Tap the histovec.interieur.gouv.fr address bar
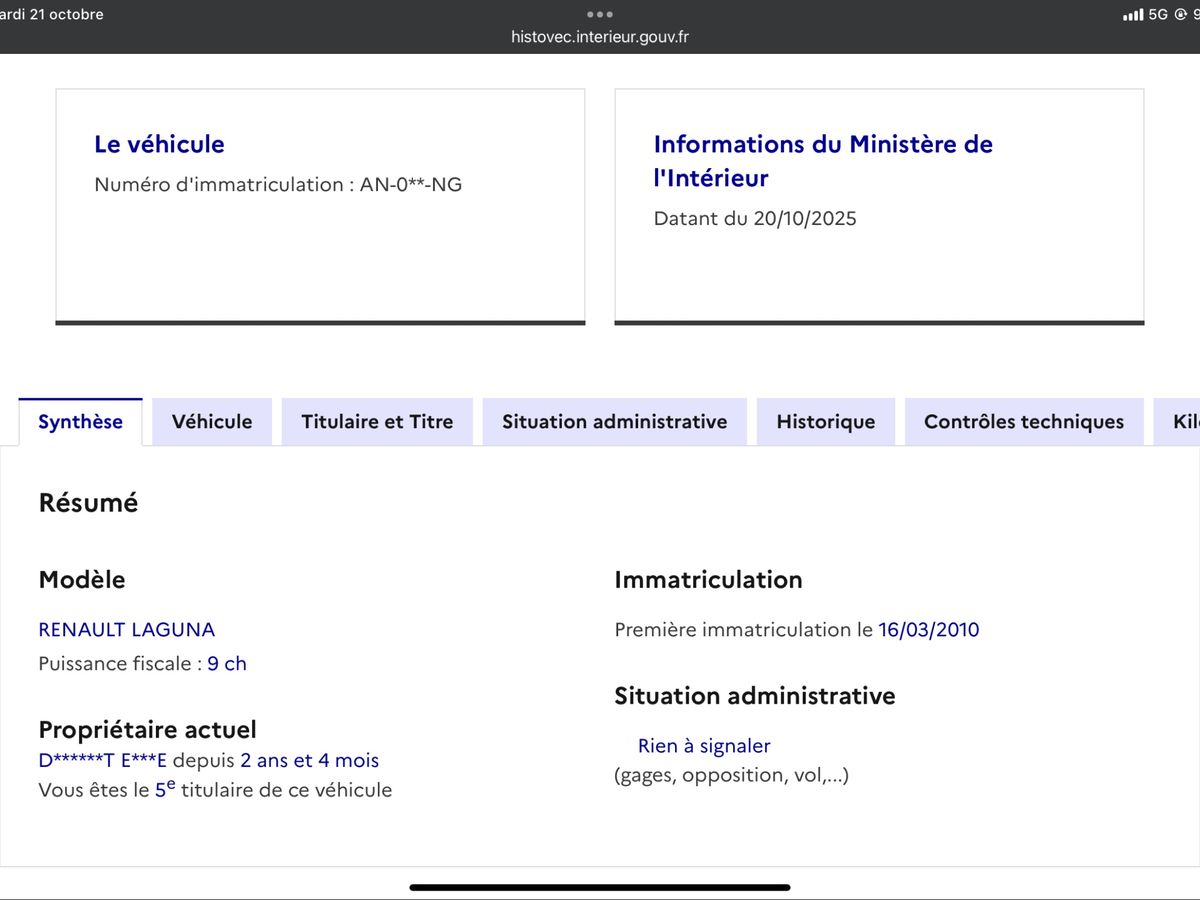Viewport: 1200px width, 900px height. point(600,37)
